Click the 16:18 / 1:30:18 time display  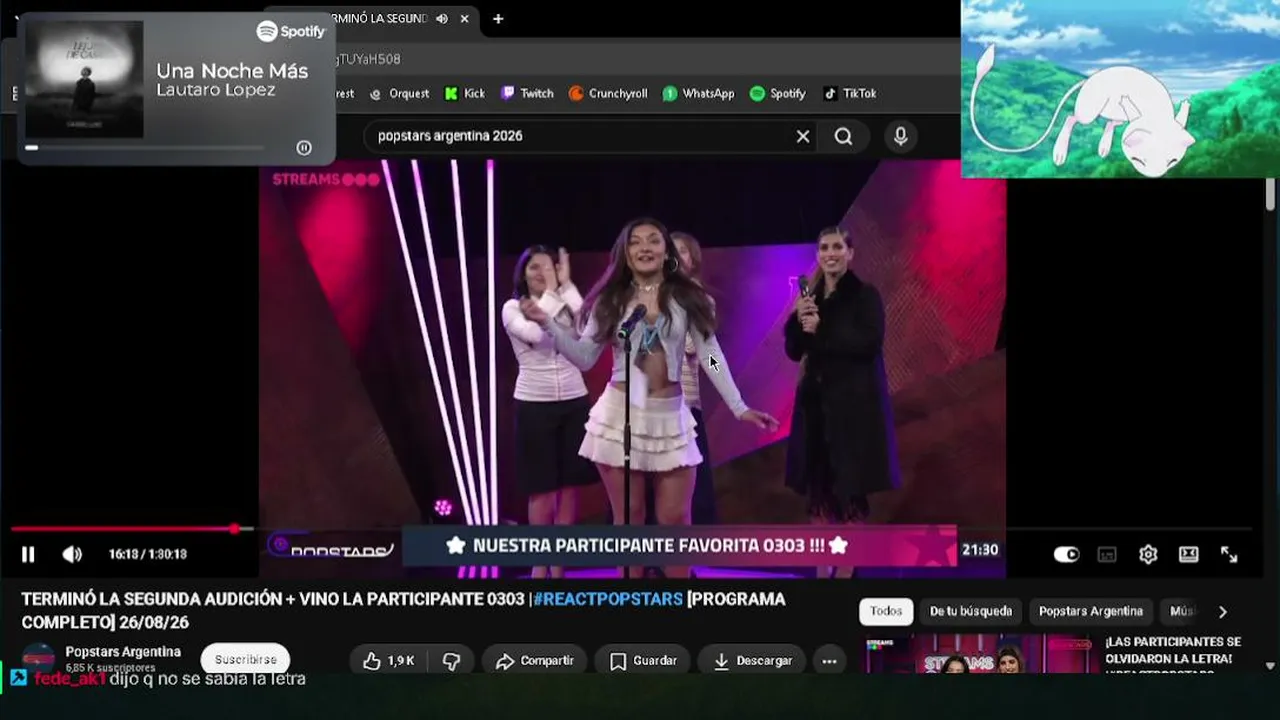pos(148,554)
